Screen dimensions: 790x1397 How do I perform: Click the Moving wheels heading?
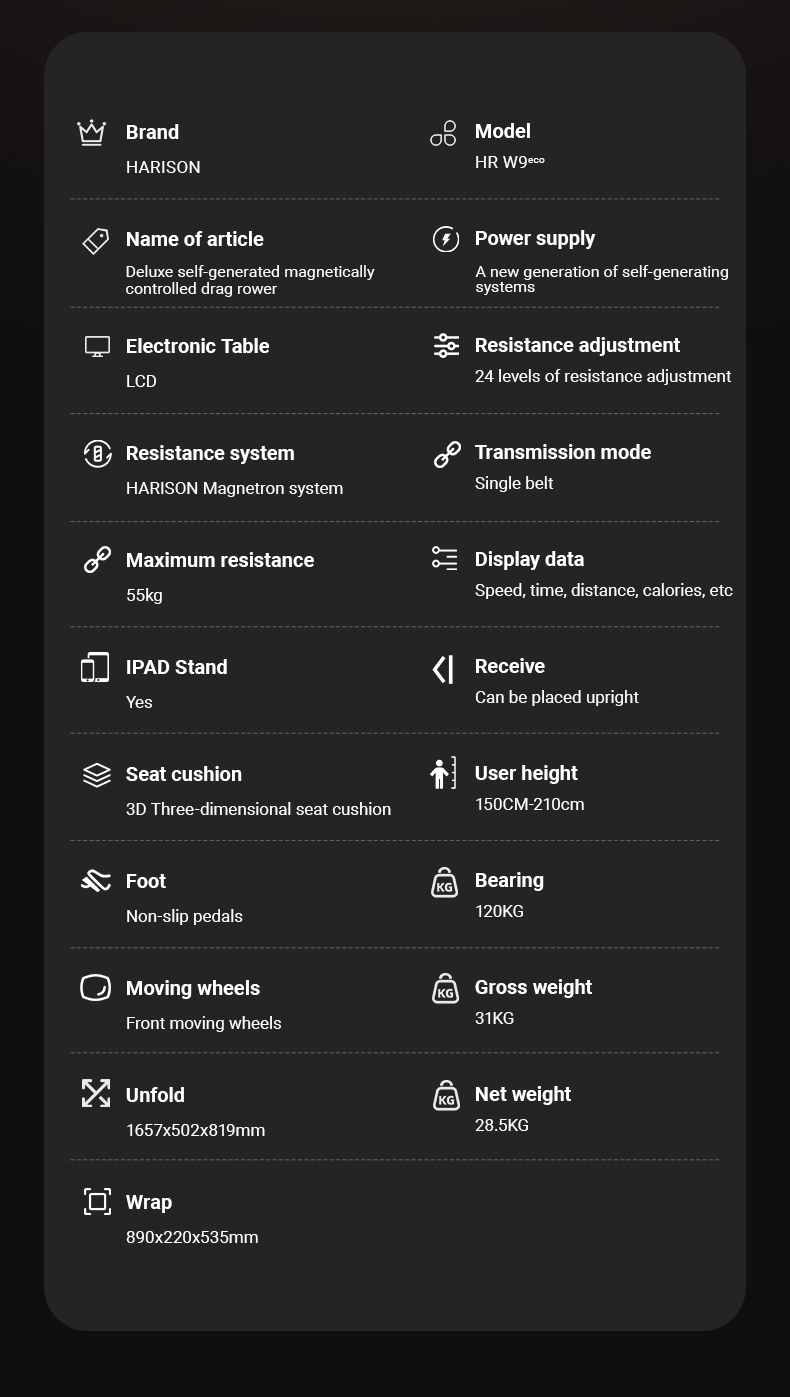pos(193,988)
